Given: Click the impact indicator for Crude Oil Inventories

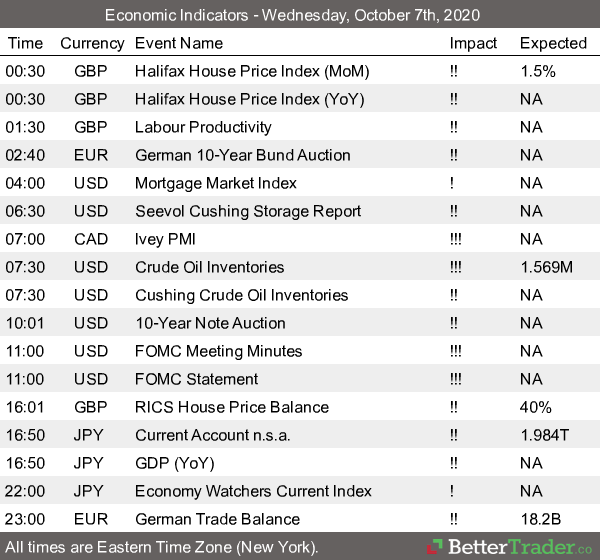Looking at the screenshot, I should click(x=456, y=267).
